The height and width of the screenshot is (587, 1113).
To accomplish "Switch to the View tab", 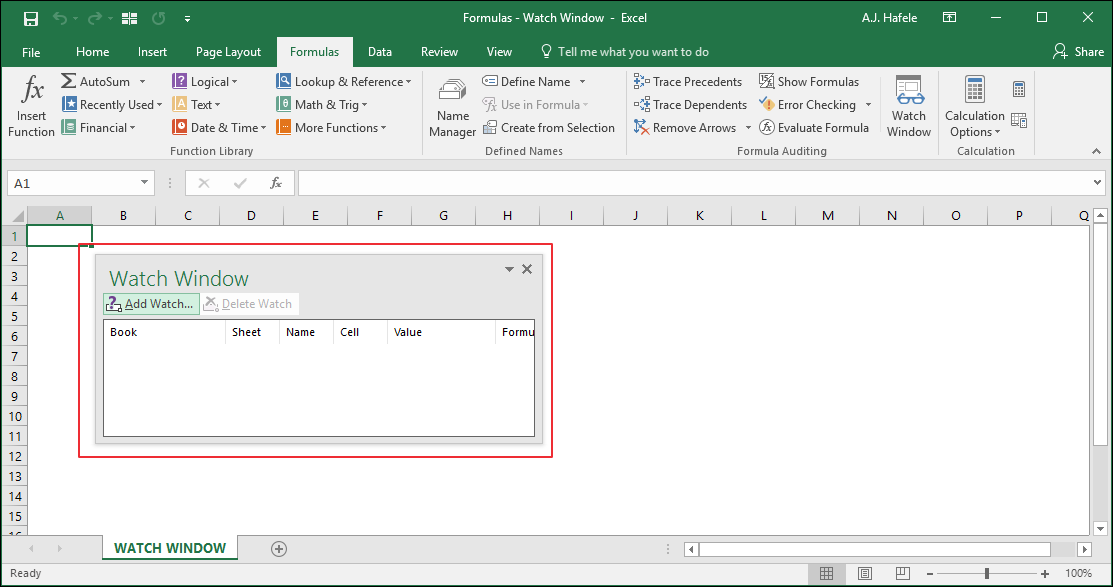I will coord(499,52).
